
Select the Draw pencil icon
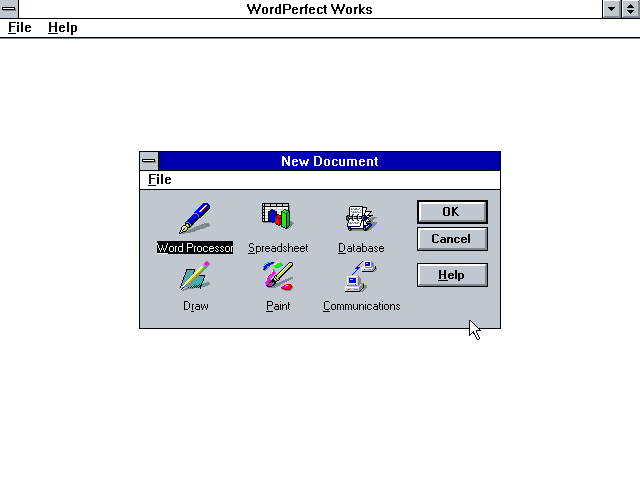(x=195, y=276)
